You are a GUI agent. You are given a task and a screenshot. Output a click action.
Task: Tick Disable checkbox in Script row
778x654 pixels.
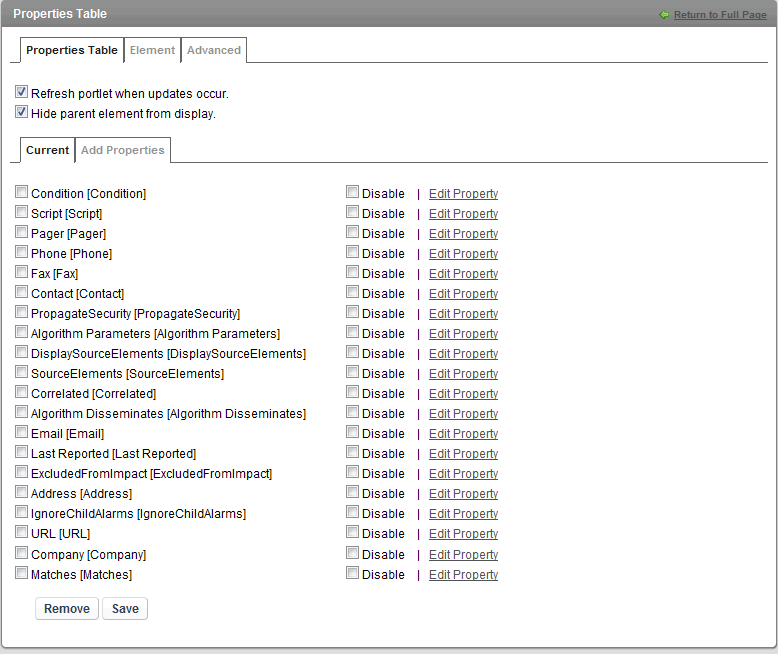click(x=352, y=212)
